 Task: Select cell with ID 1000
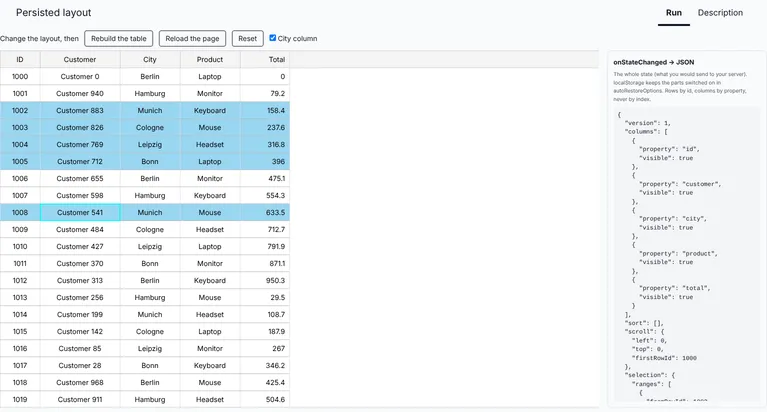(x=20, y=76)
